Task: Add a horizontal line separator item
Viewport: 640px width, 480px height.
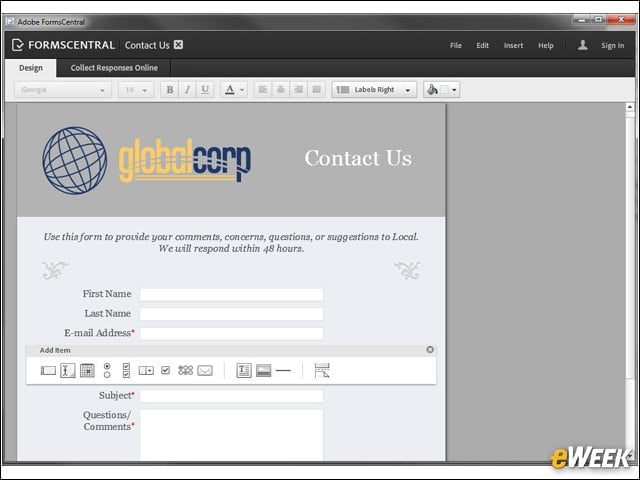Action: (283, 371)
